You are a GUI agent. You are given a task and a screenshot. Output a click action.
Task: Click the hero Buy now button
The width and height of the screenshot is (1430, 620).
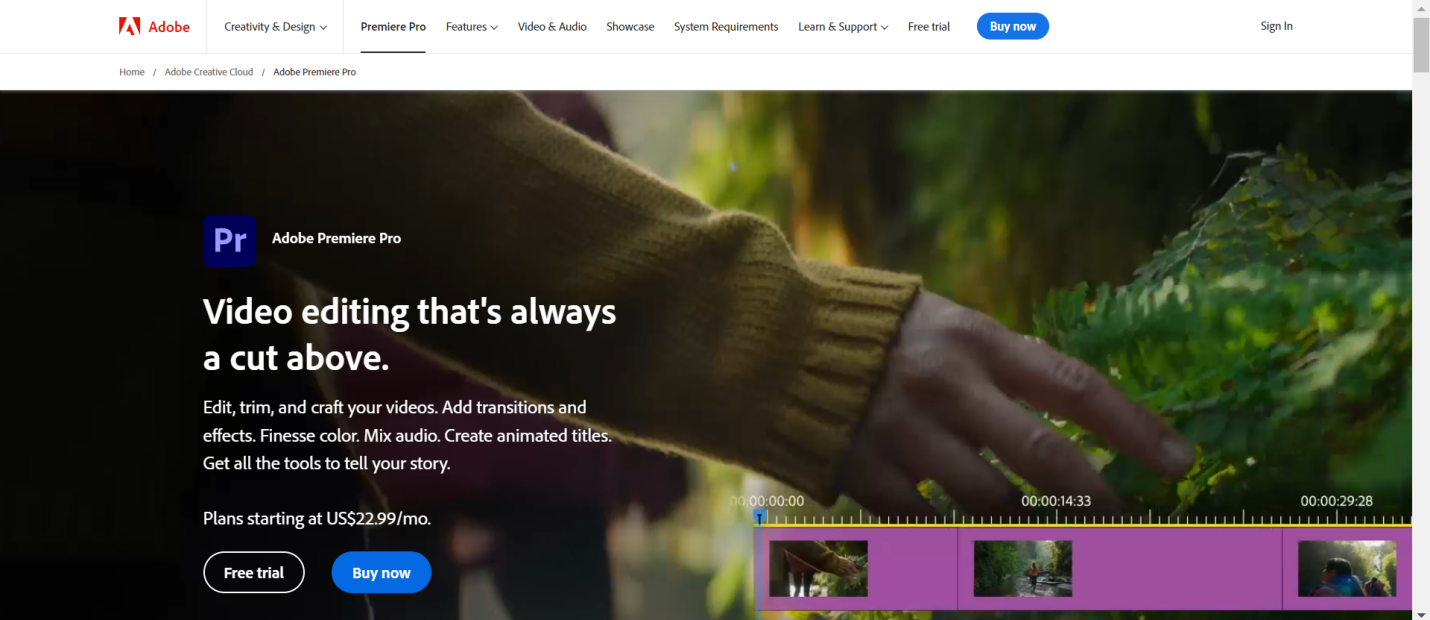click(x=381, y=572)
